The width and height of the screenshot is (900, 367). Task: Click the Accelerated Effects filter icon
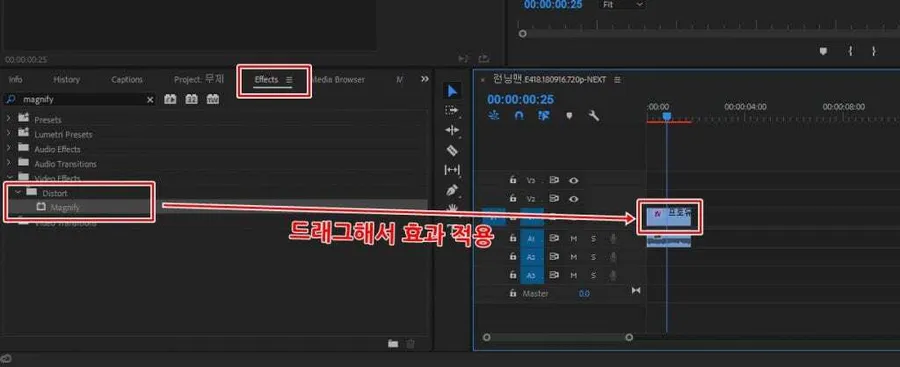coord(170,99)
